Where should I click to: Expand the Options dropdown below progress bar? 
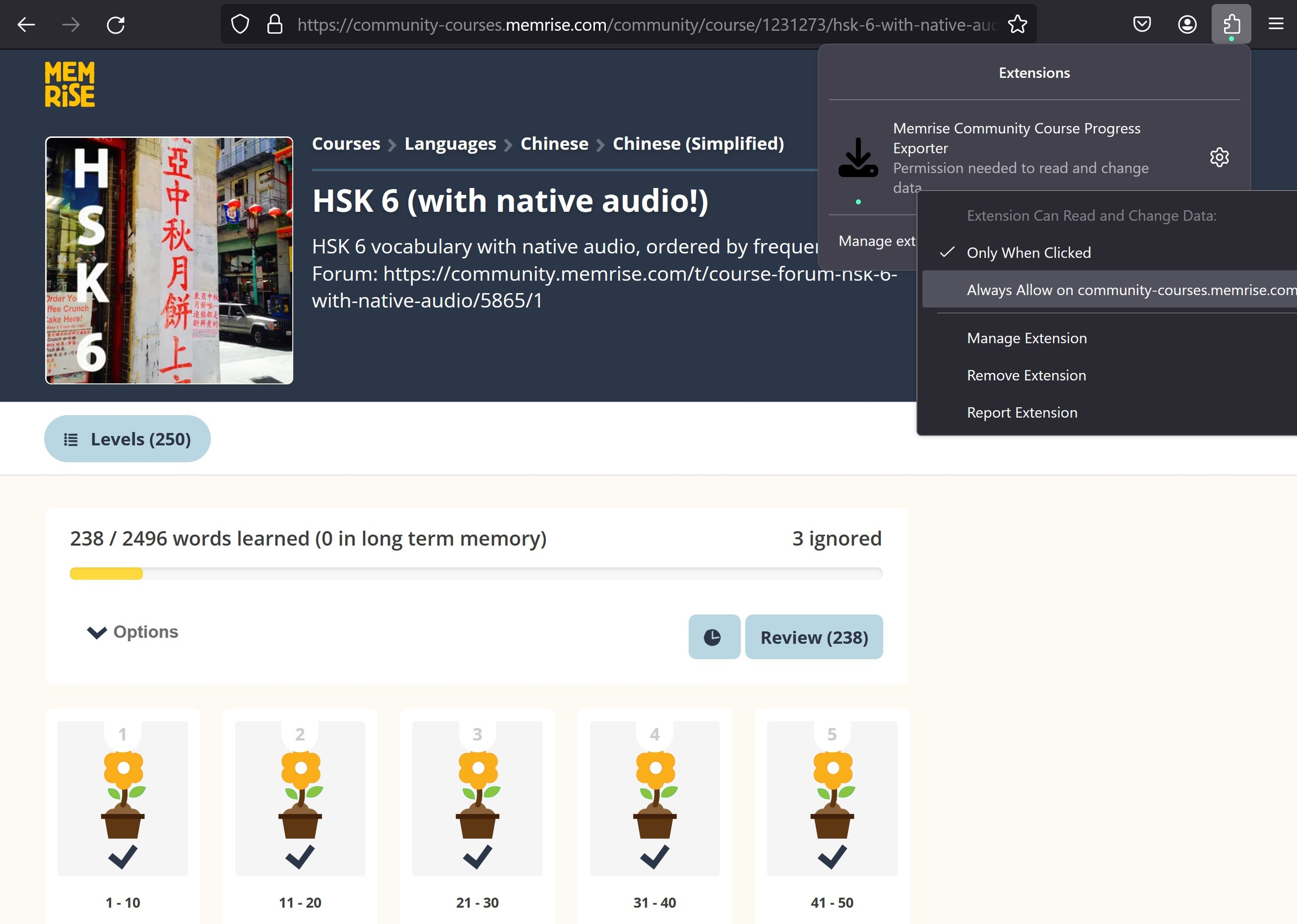[131, 631]
